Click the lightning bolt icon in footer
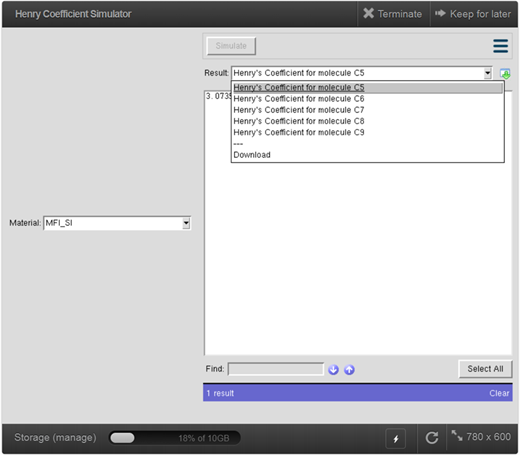The image size is (520, 455). 396,438
